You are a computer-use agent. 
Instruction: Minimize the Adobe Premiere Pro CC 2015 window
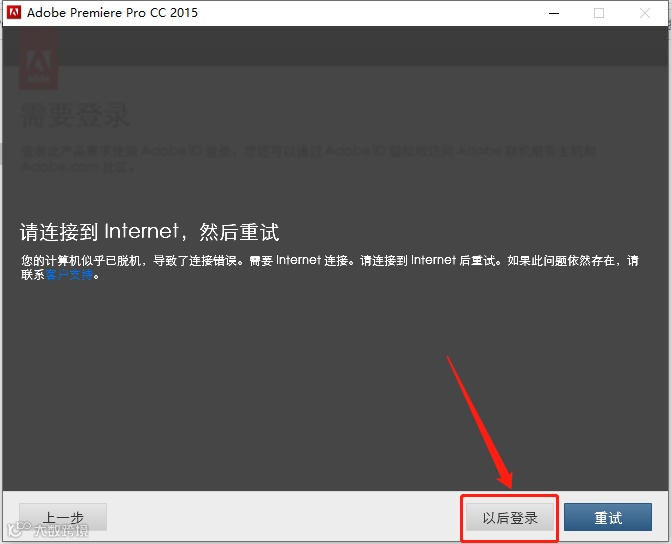click(x=554, y=13)
